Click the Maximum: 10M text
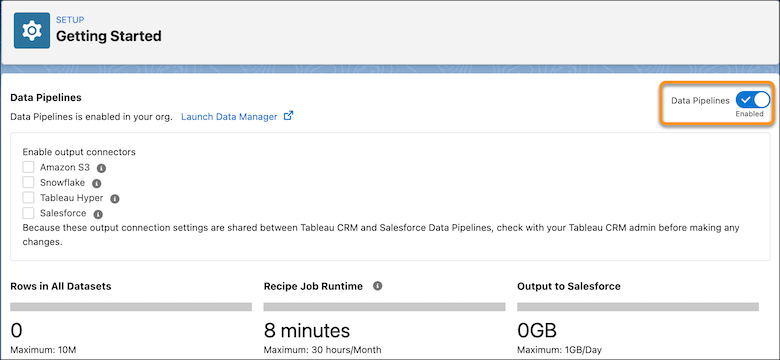 43,350
